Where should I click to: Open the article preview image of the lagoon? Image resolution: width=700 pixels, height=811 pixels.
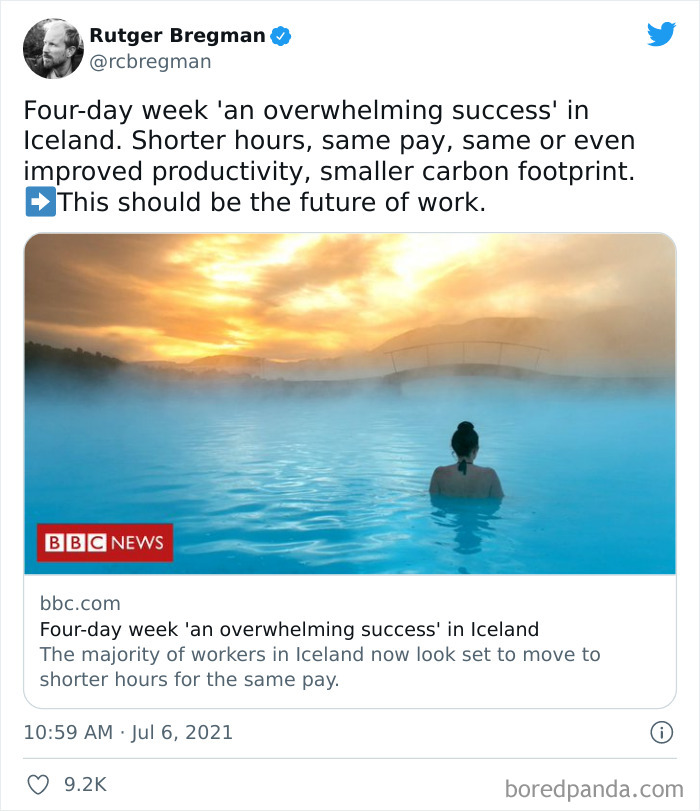(350, 400)
